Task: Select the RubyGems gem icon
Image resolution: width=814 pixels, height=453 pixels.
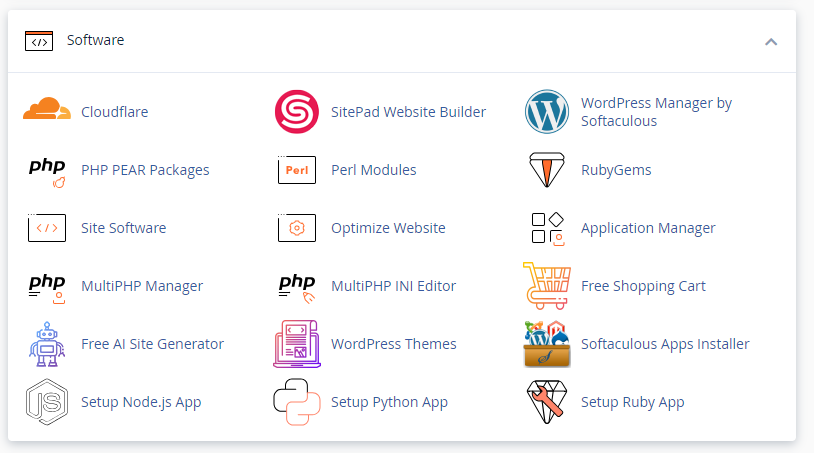Action: tap(547, 170)
